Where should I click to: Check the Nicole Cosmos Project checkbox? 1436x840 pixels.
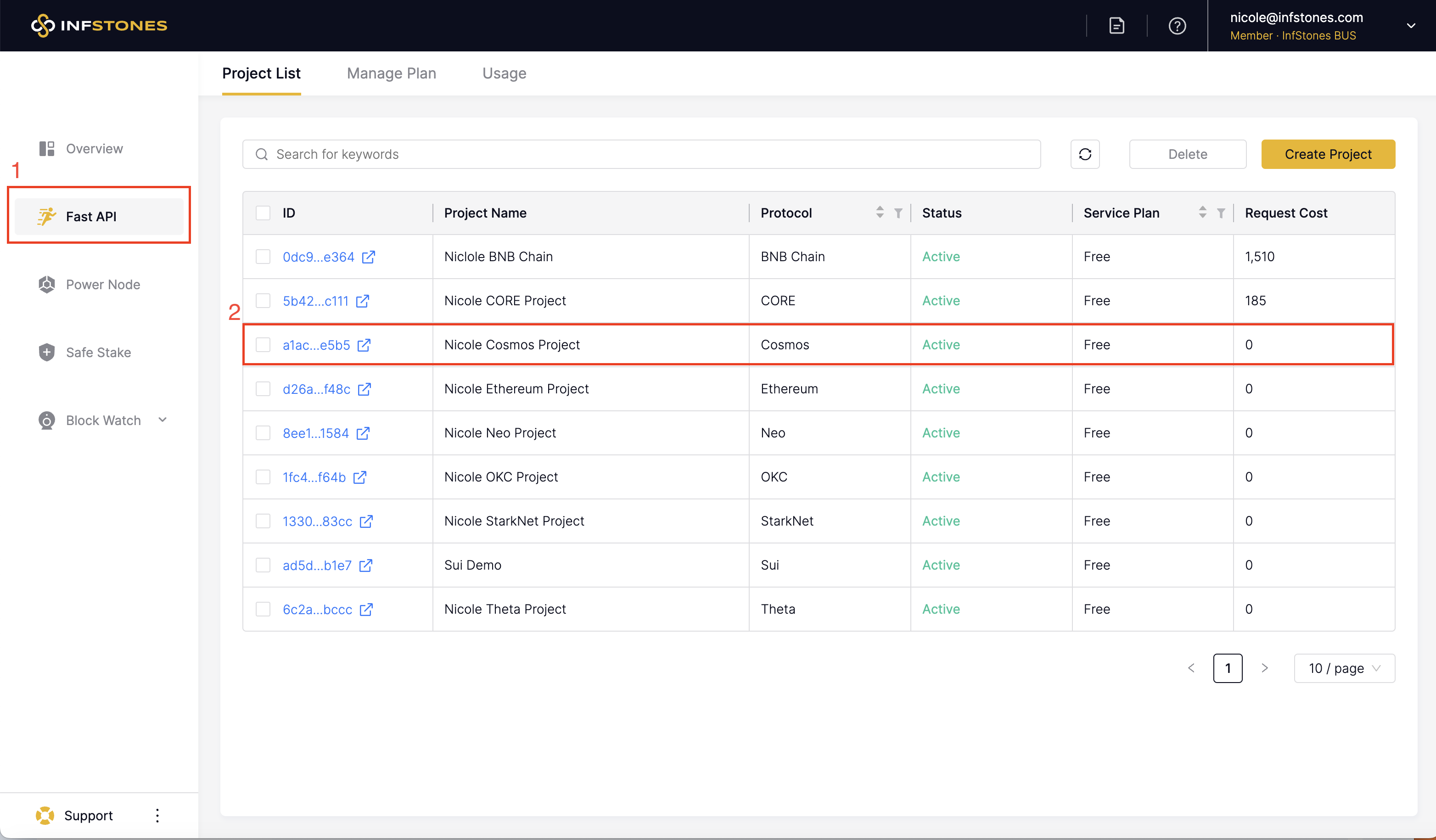(x=263, y=345)
